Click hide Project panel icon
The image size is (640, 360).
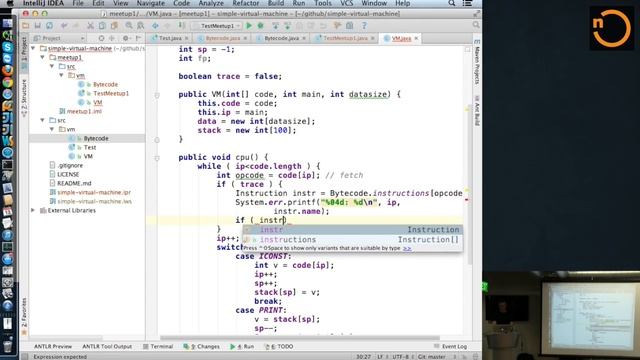(x=138, y=38)
